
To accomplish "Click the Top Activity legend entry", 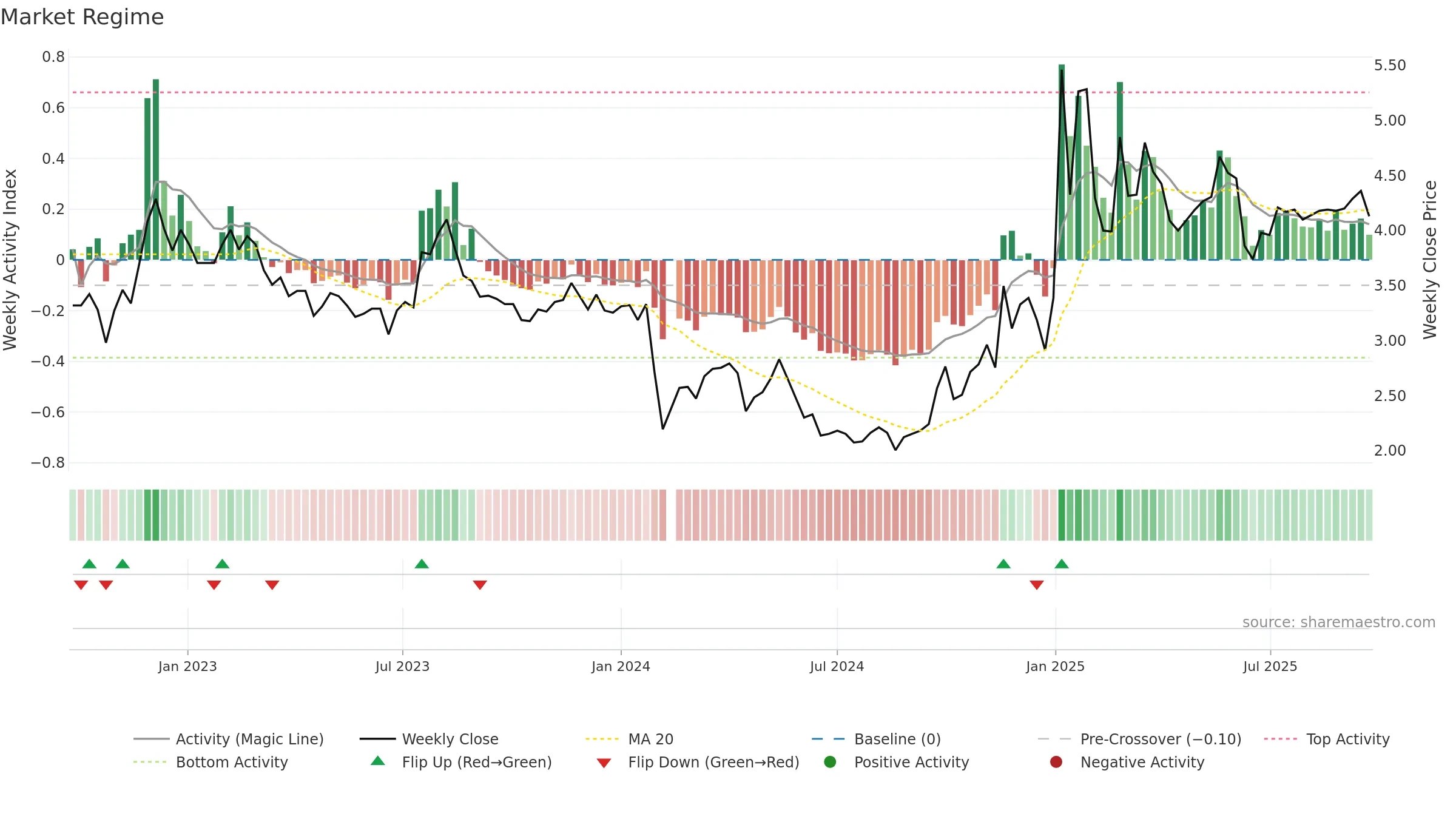I will [x=1327, y=739].
